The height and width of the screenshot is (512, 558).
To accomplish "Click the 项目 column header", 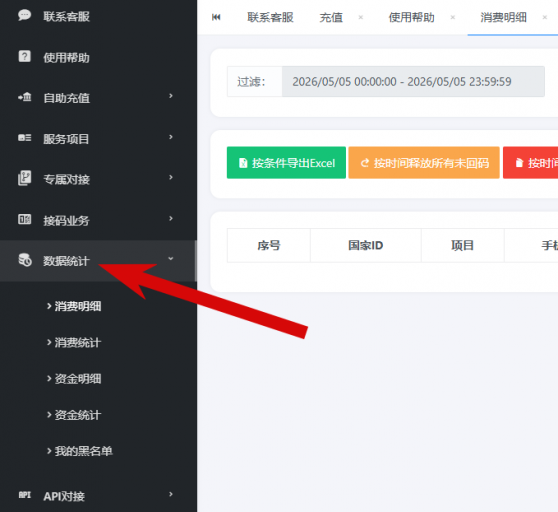I will pyautogui.click(x=462, y=246).
